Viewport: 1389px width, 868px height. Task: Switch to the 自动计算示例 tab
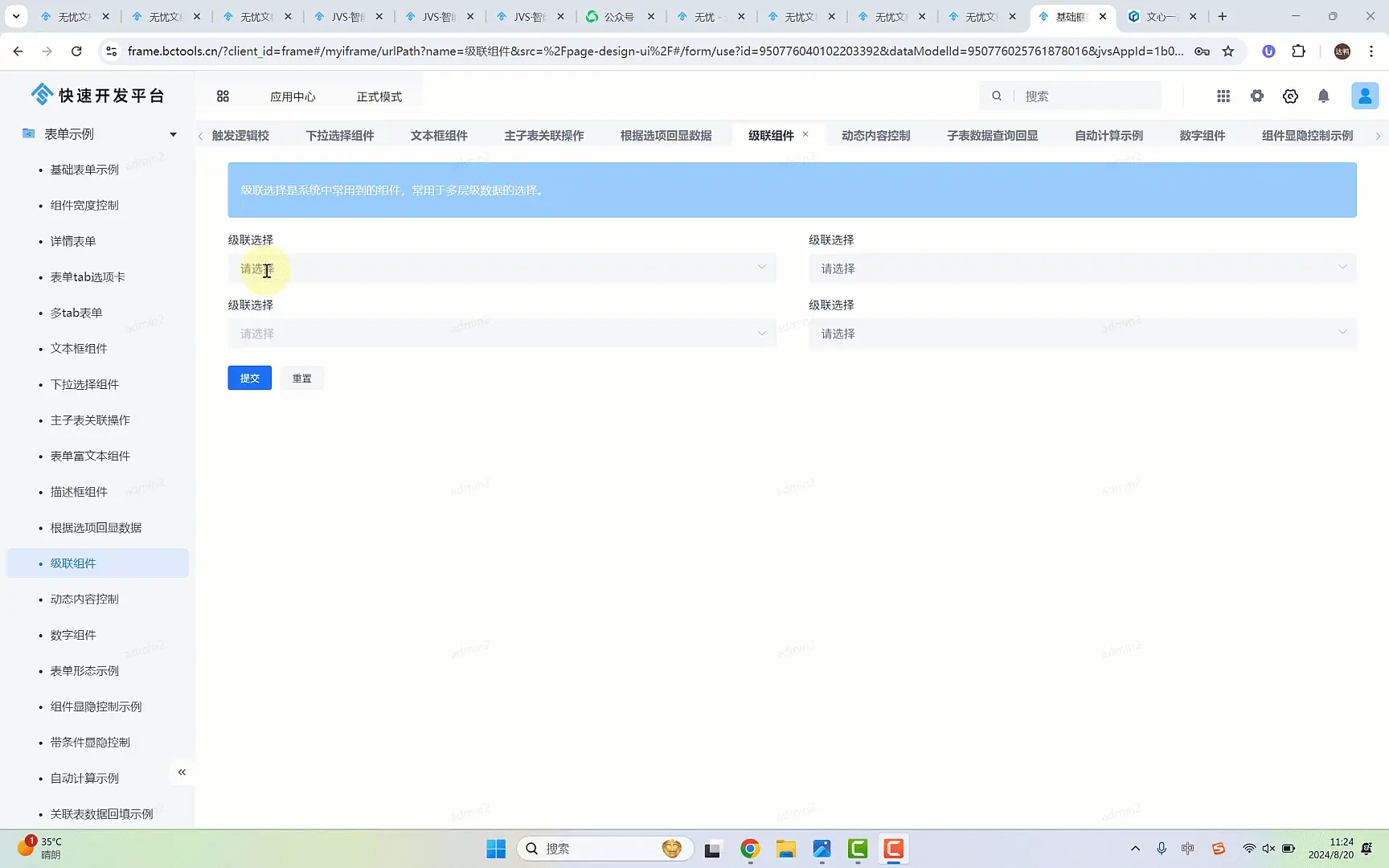(1109, 135)
